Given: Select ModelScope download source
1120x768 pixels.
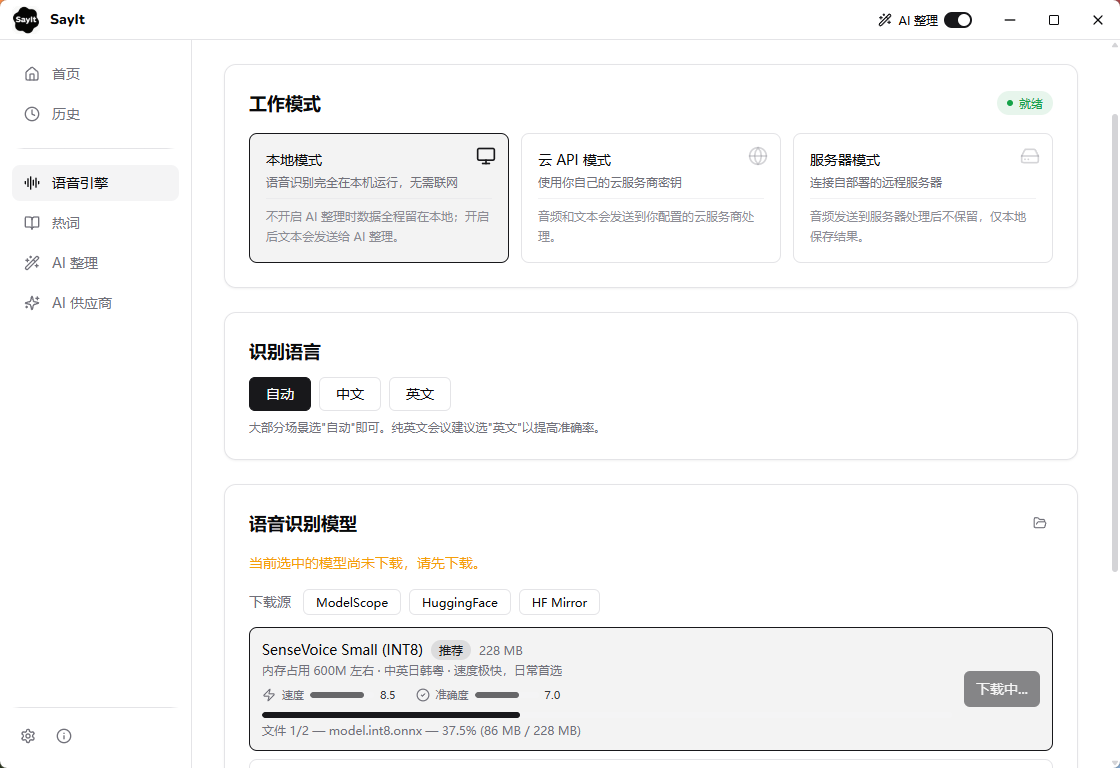Looking at the screenshot, I should coord(352,602).
